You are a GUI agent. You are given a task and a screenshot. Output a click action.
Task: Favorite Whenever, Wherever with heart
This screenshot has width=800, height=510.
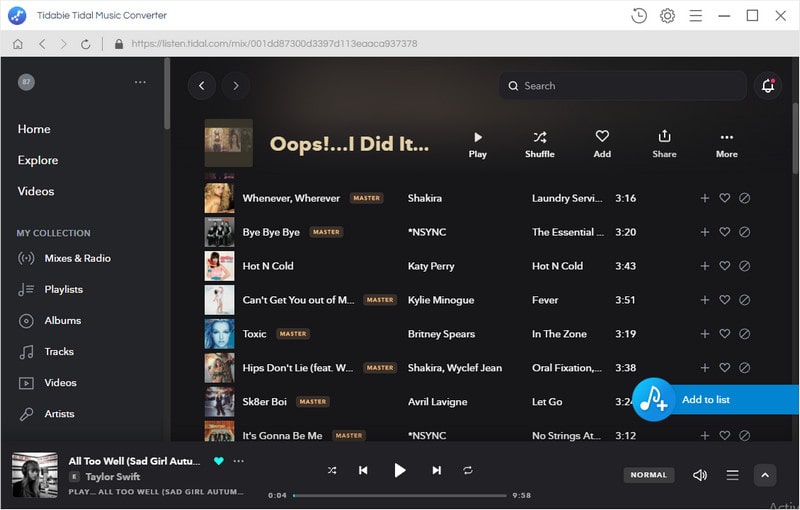[724, 198]
